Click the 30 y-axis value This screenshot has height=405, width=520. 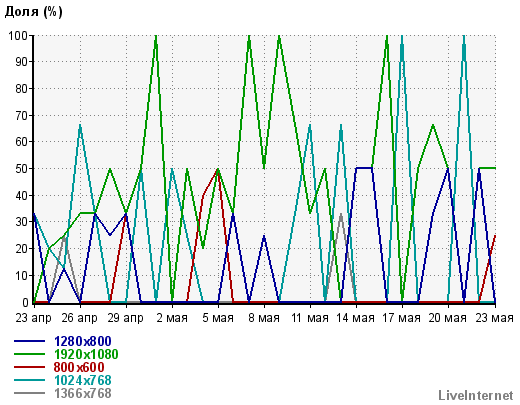[22, 222]
